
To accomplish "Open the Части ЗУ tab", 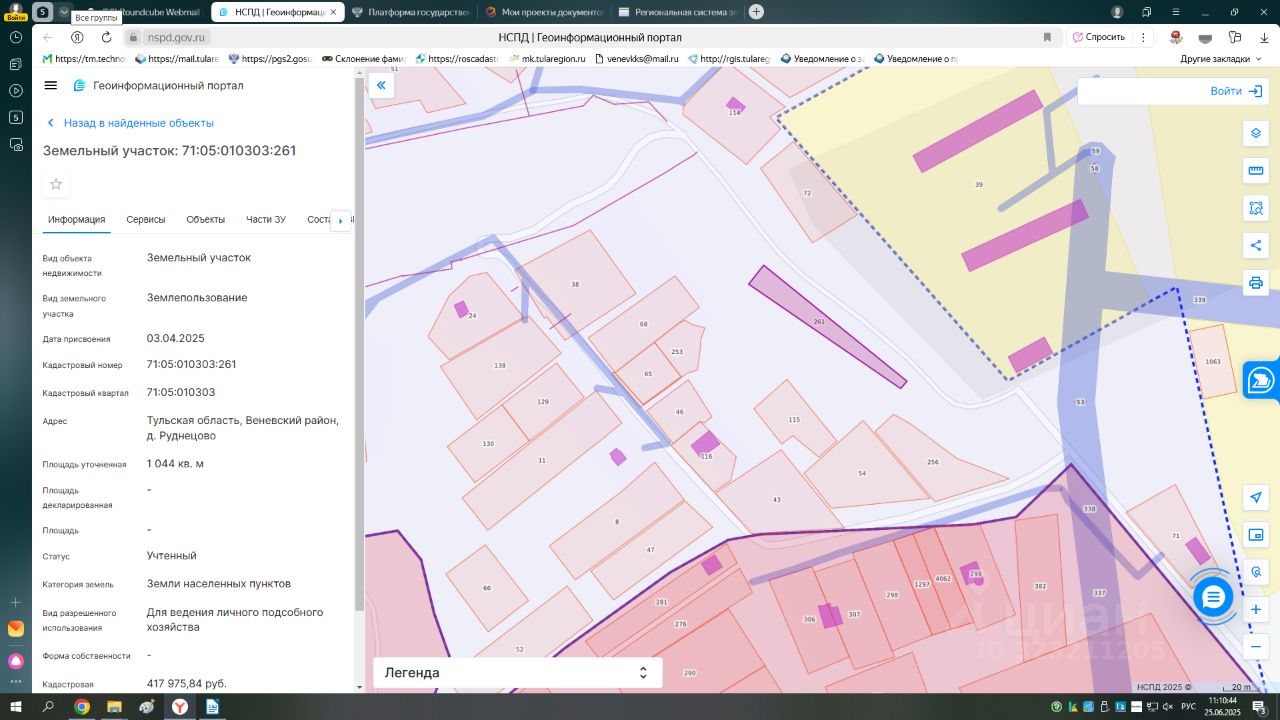I will 266,220.
